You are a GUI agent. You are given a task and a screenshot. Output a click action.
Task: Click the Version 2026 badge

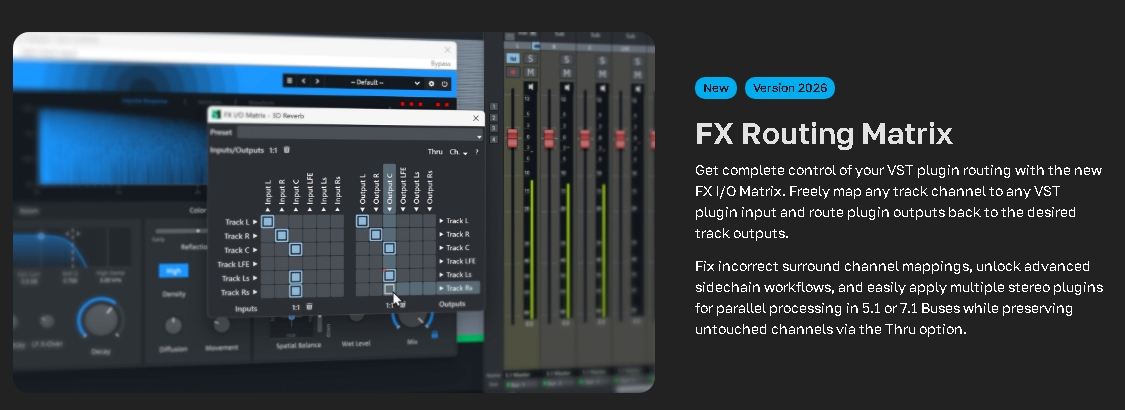(x=789, y=88)
